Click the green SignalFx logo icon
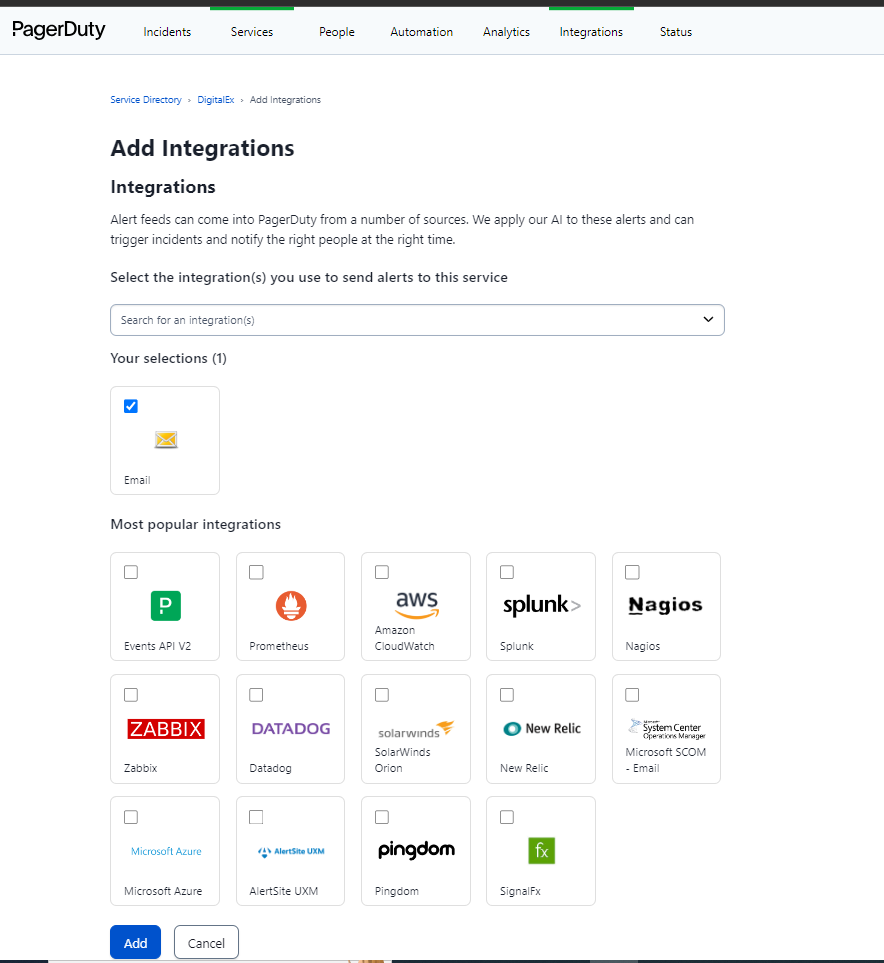 (x=541, y=850)
